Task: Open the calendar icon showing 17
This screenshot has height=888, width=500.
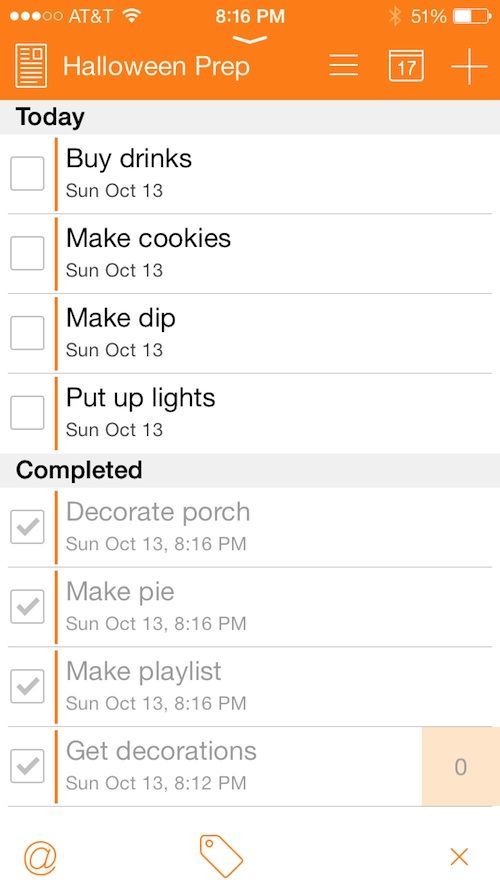Action: pos(406,66)
